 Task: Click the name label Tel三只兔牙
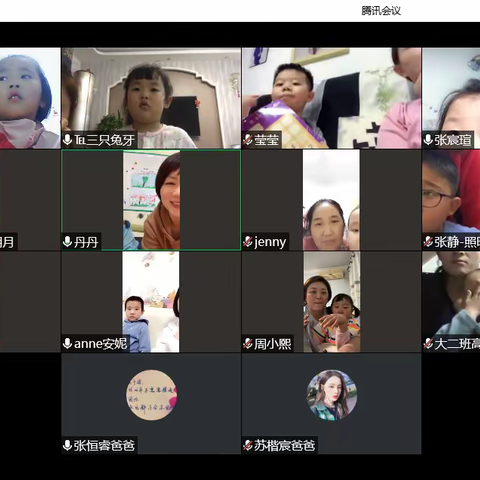(104, 140)
